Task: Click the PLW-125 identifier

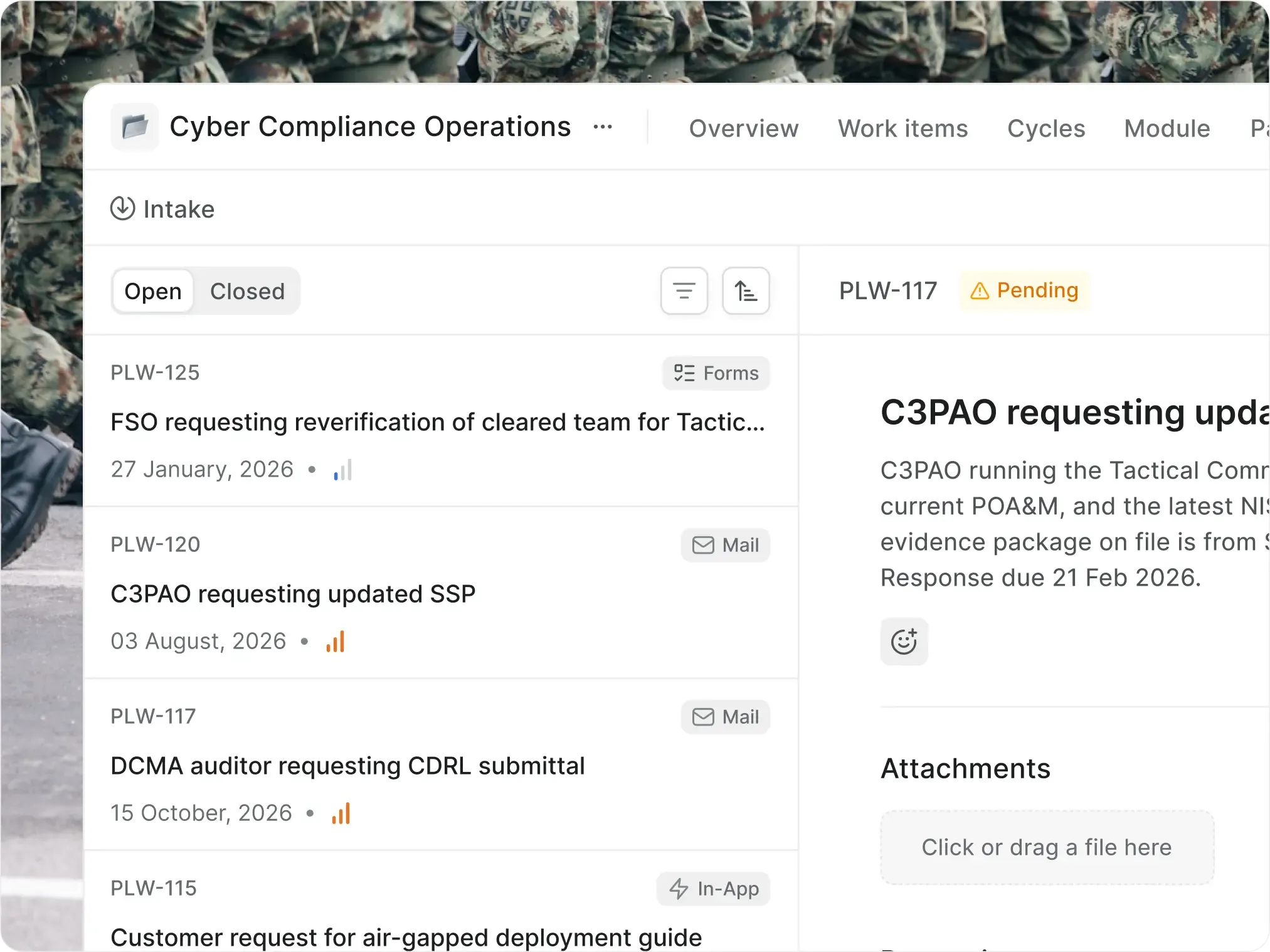Action: (x=155, y=373)
